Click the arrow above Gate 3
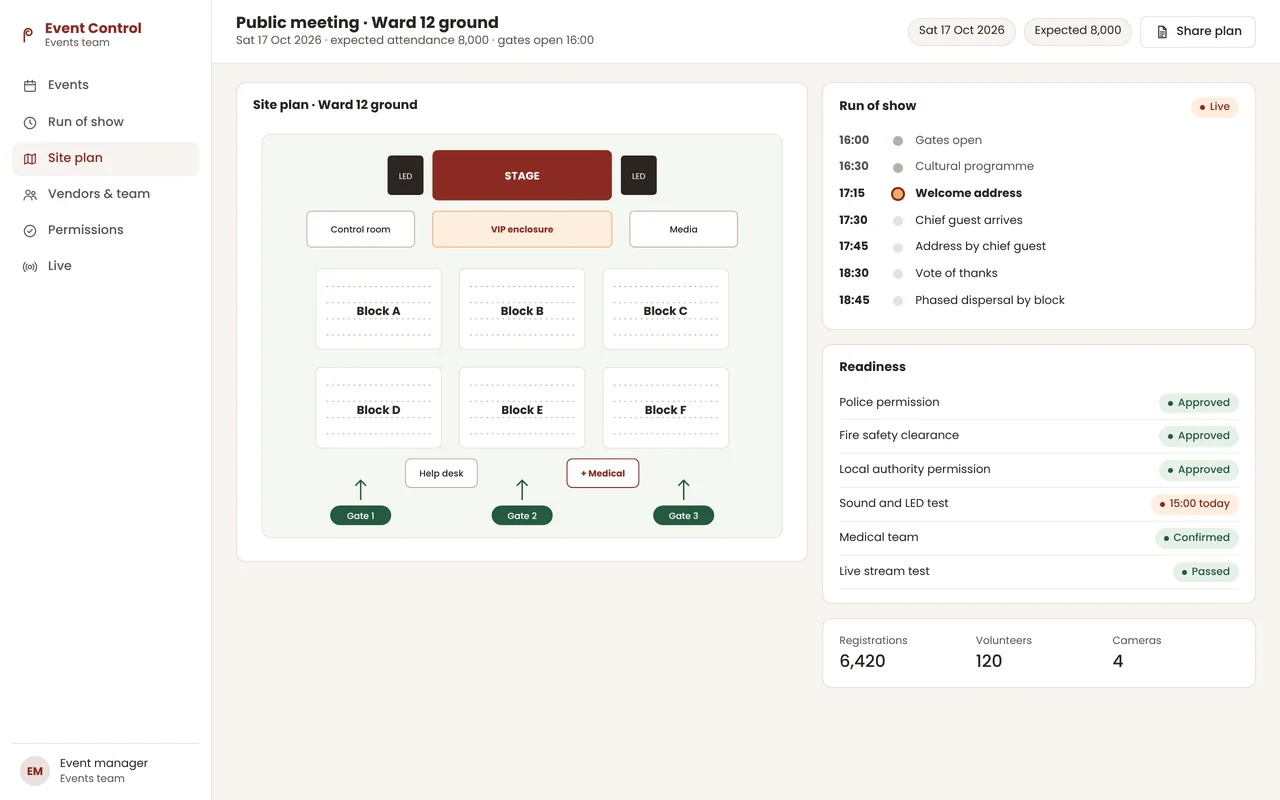 click(x=684, y=489)
